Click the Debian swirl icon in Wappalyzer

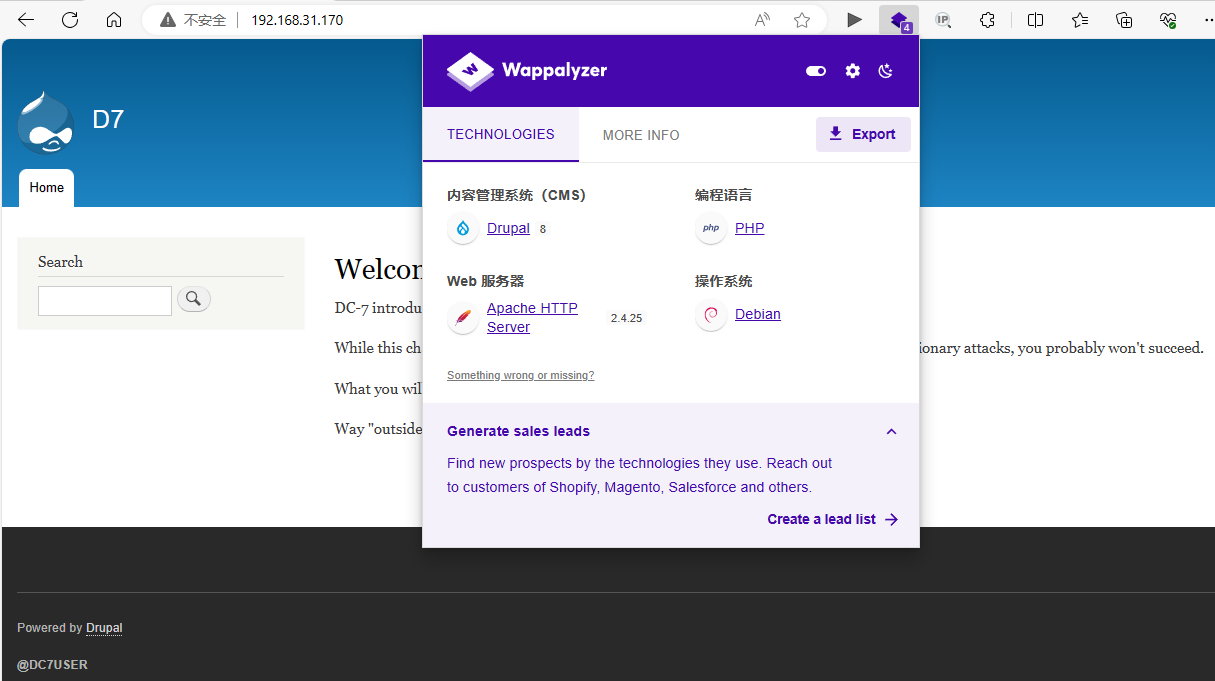[x=711, y=315]
